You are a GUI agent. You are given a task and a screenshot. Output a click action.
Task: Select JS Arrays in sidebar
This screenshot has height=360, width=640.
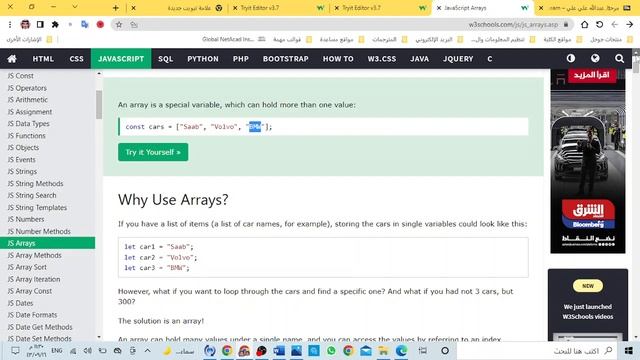47,243
